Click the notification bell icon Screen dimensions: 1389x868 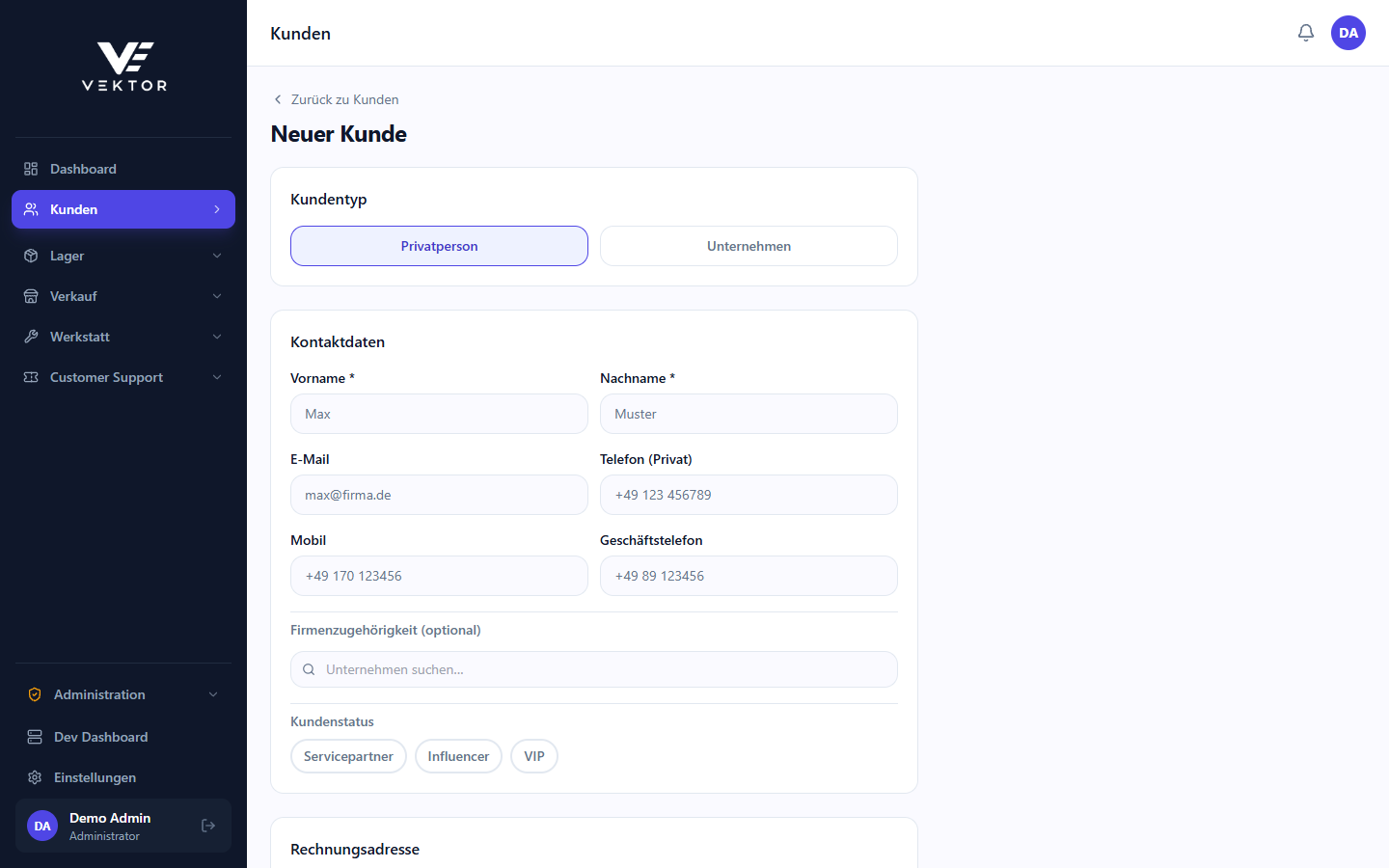coord(1306,33)
